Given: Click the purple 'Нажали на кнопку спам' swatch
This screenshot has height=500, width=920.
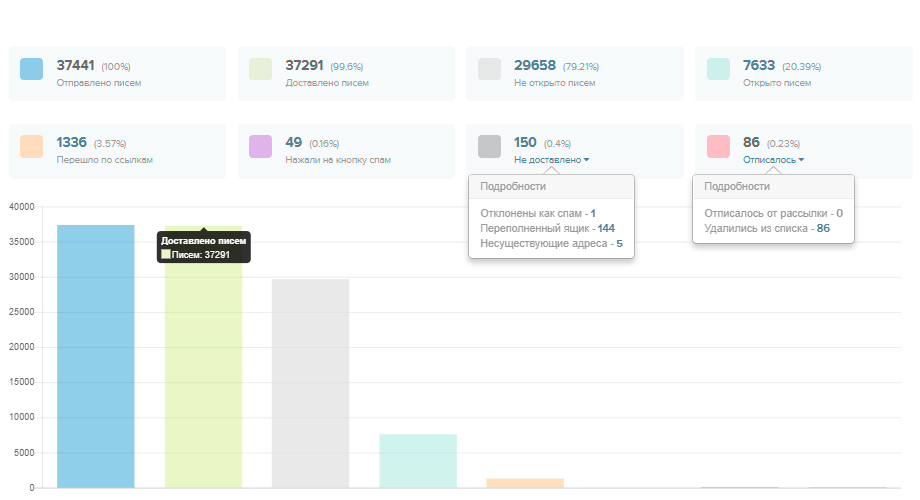Looking at the screenshot, I should click(x=260, y=147).
